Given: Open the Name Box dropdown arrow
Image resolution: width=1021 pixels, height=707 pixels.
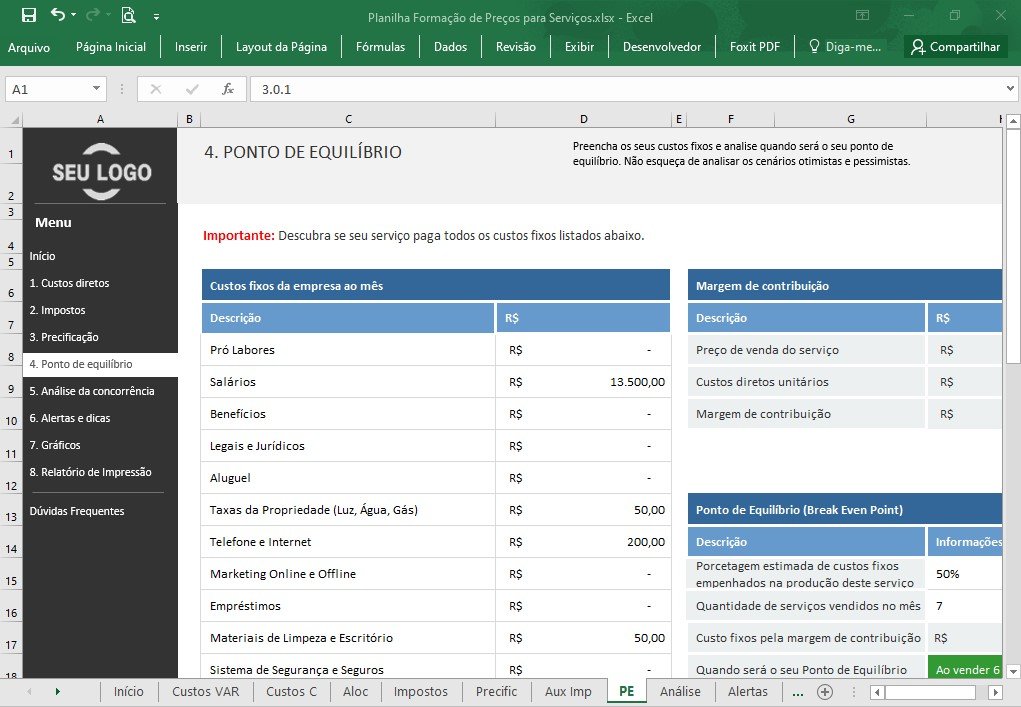Looking at the screenshot, I should pyautogui.click(x=96, y=89).
